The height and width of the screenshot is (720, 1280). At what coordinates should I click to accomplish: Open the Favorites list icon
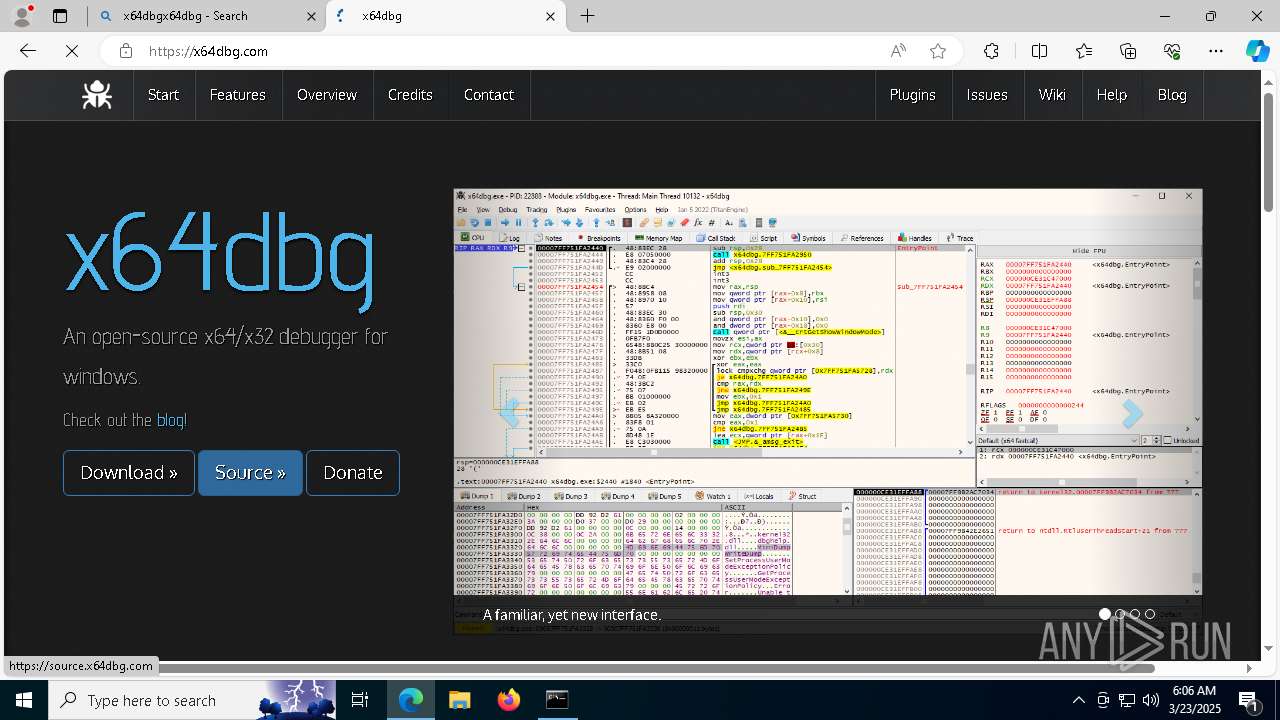click(1084, 51)
